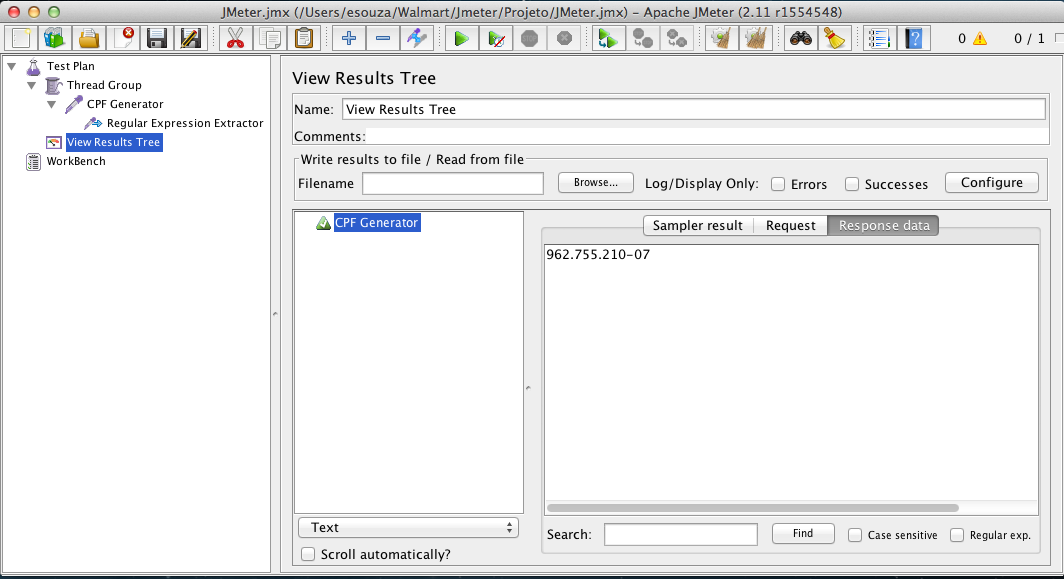Click the green Start run icon
The width and height of the screenshot is (1064, 579).
pos(461,38)
